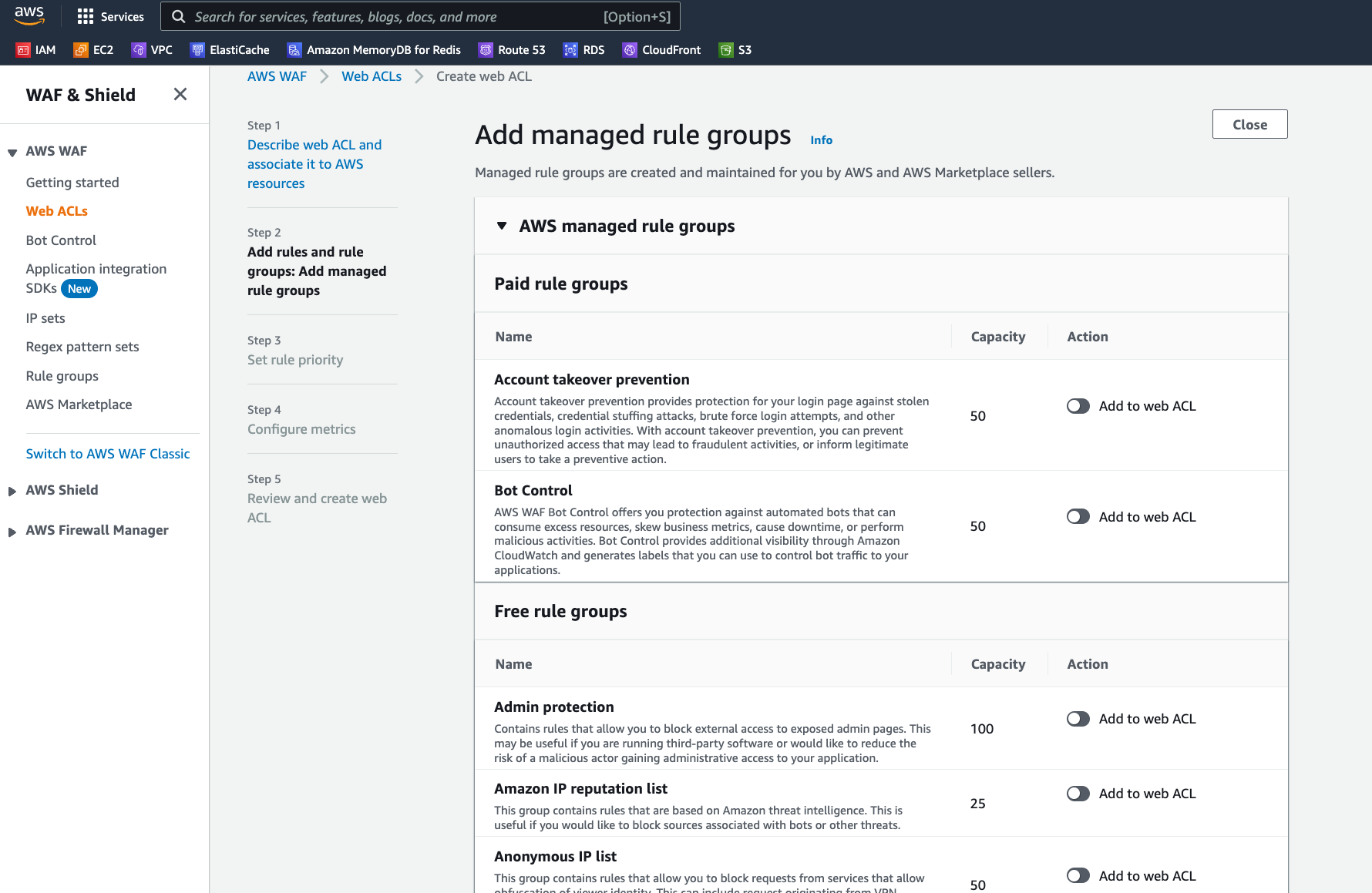Image resolution: width=1372 pixels, height=893 pixels.
Task: Click the Info link beside page title
Action: pyautogui.click(x=821, y=140)
